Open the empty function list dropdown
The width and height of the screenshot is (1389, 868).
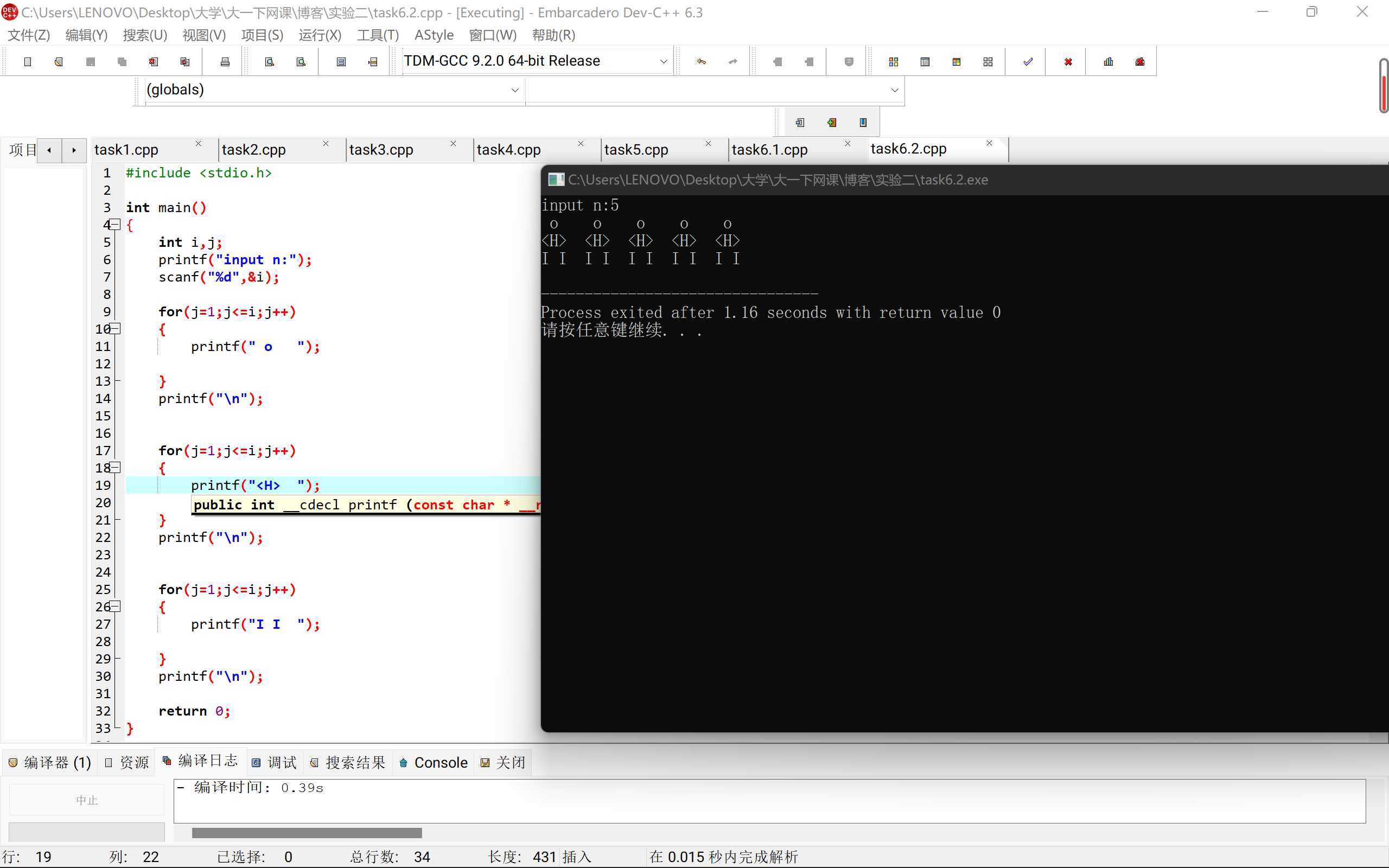coord(894,90)
